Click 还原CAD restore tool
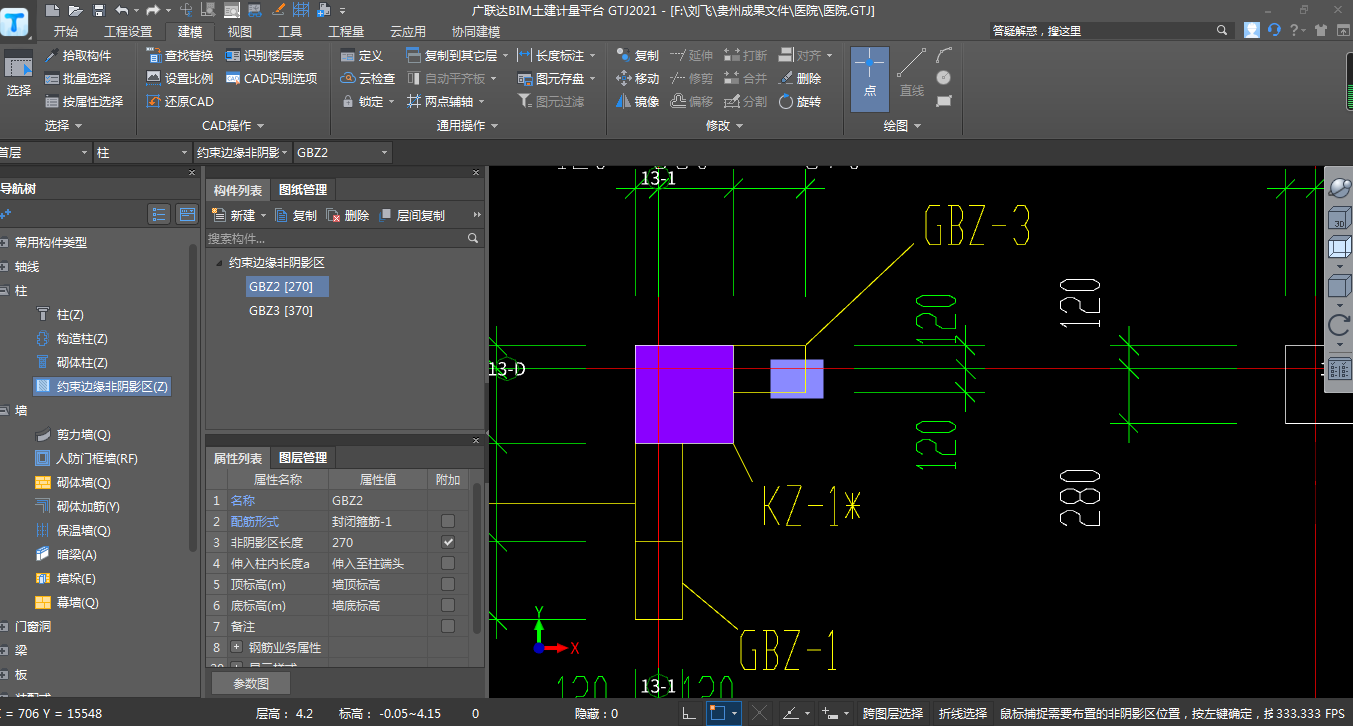1353x726 pixels. point(180,101)
